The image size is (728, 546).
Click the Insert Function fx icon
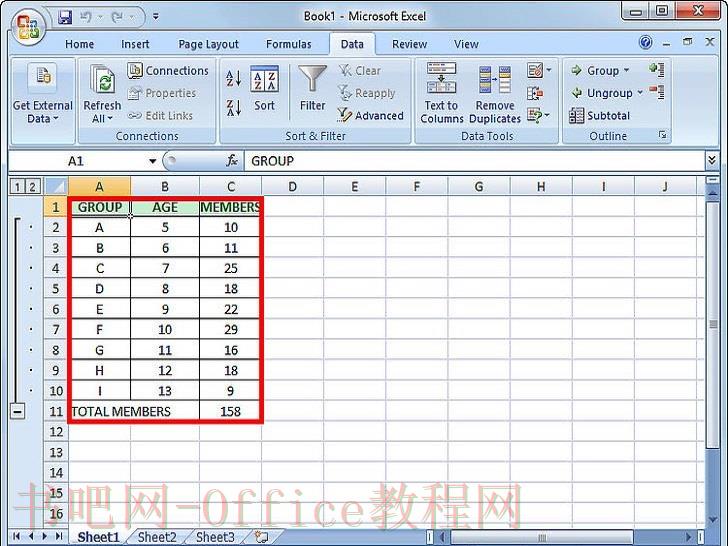tap(232, 161)
